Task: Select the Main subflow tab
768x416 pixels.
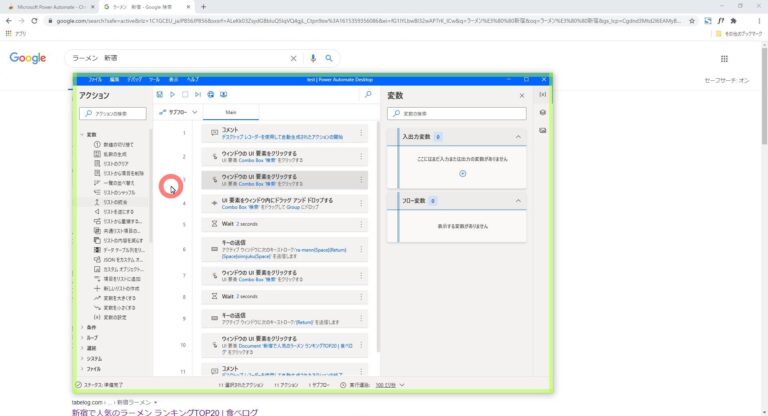Action: [231, 112]
